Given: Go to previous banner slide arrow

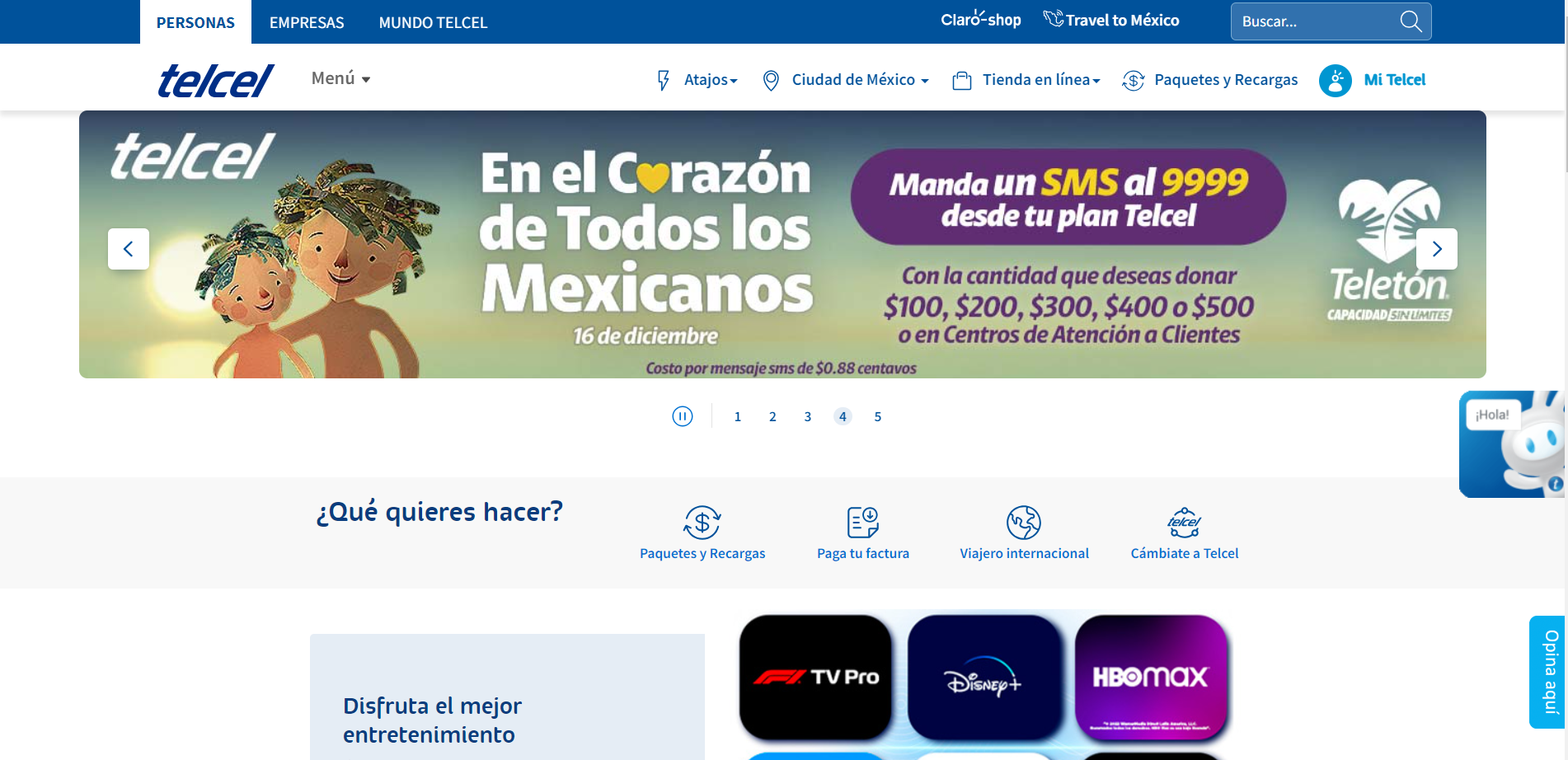Looking at the screenshot, I should (129, 249).
